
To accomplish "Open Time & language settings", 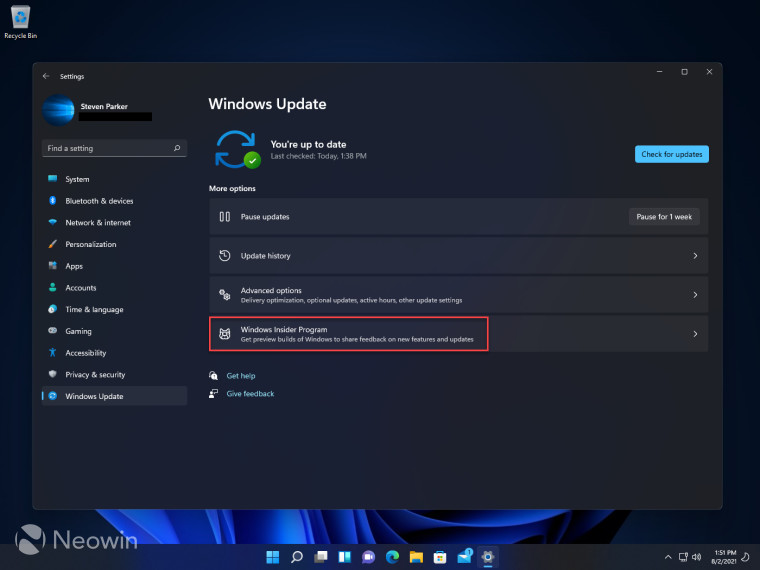I will click(114, 309).
